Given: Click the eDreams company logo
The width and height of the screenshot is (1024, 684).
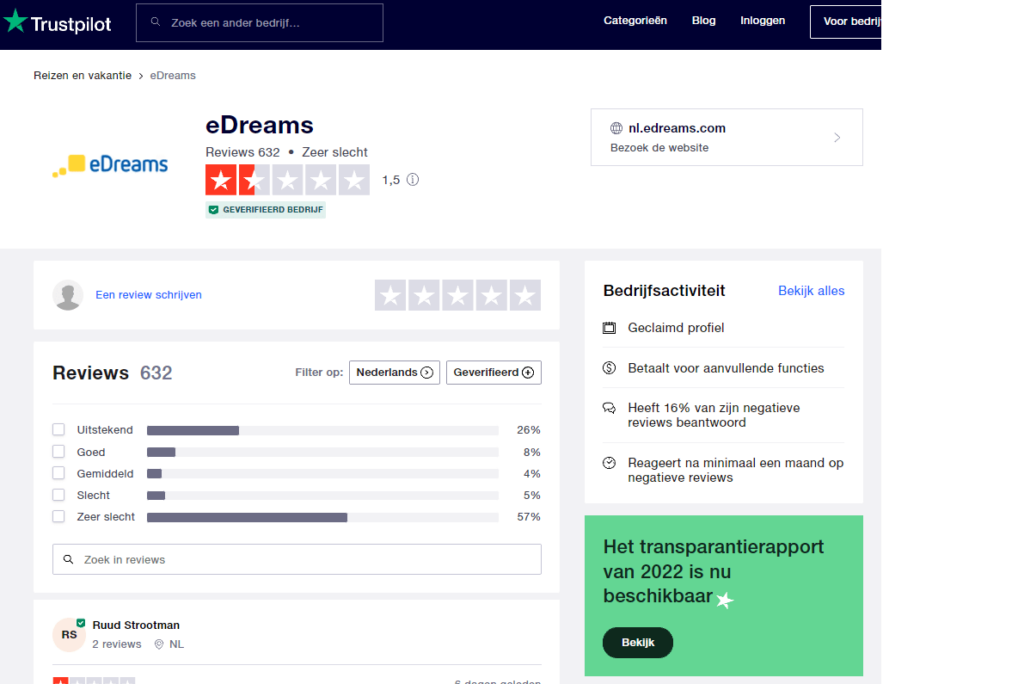Looking at the screenshot, I should pyautogui.click(x=110, y=165).
